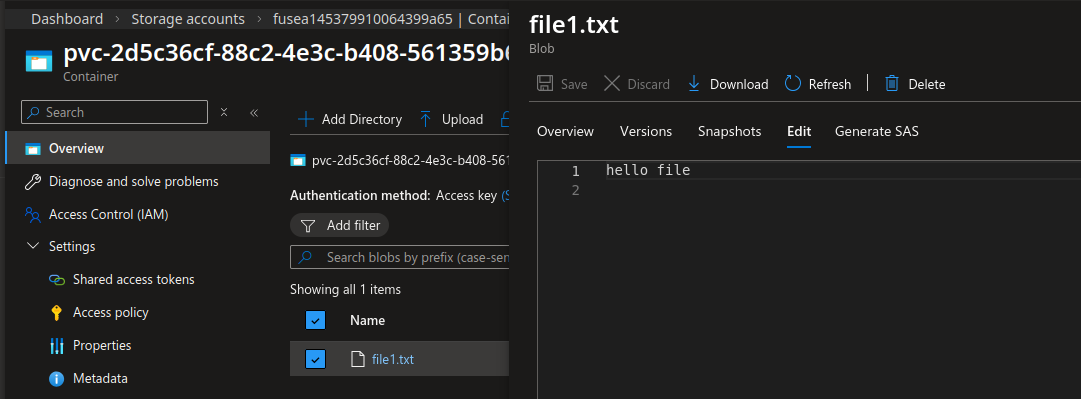Click the Refresh button label
1081x399 pixels.
coord(830,84)
